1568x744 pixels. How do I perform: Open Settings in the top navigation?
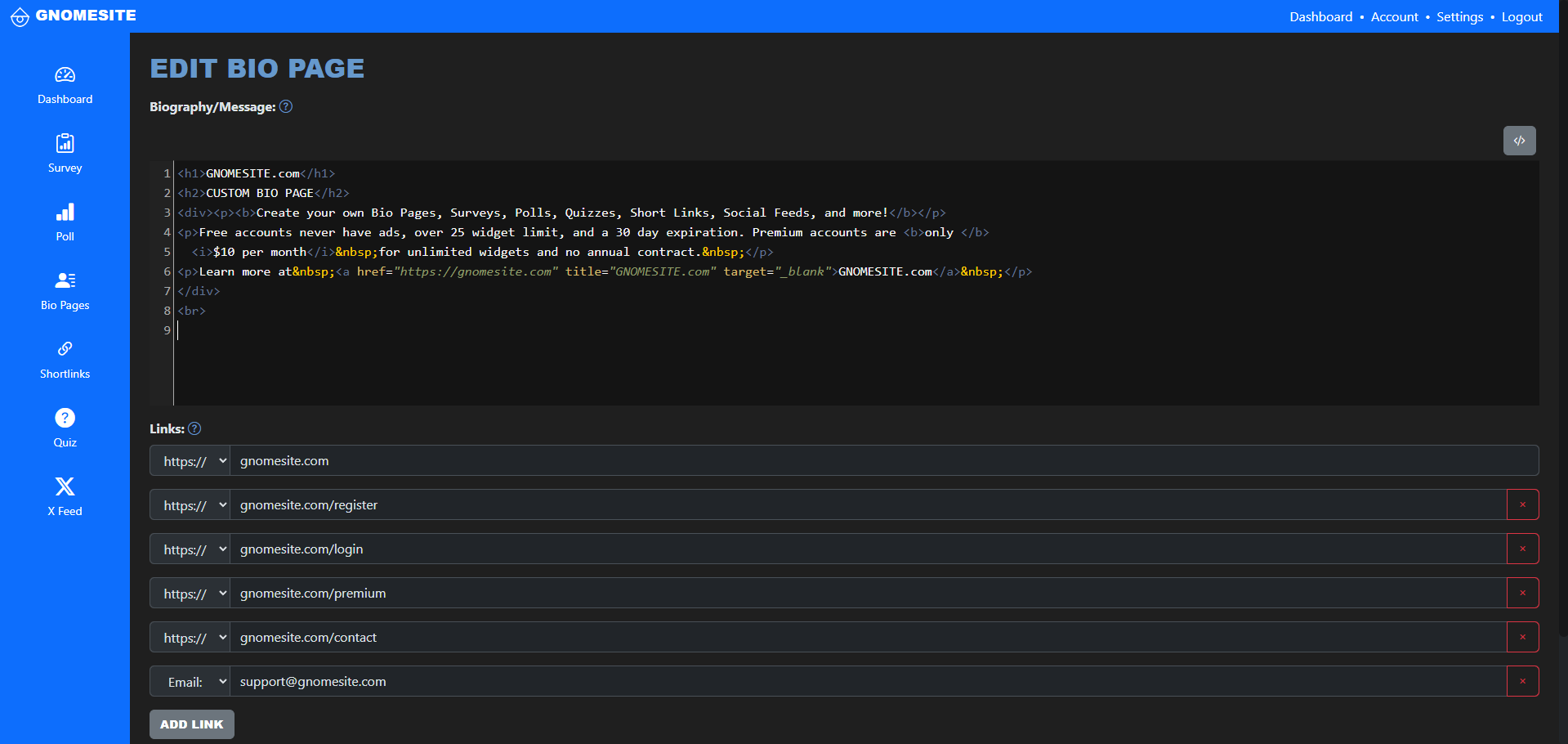[x=1460, y=16]
